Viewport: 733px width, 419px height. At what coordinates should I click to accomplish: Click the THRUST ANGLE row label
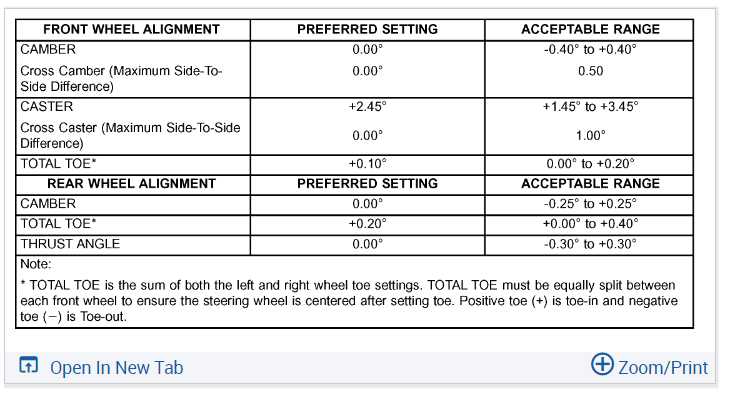point(70,244)
